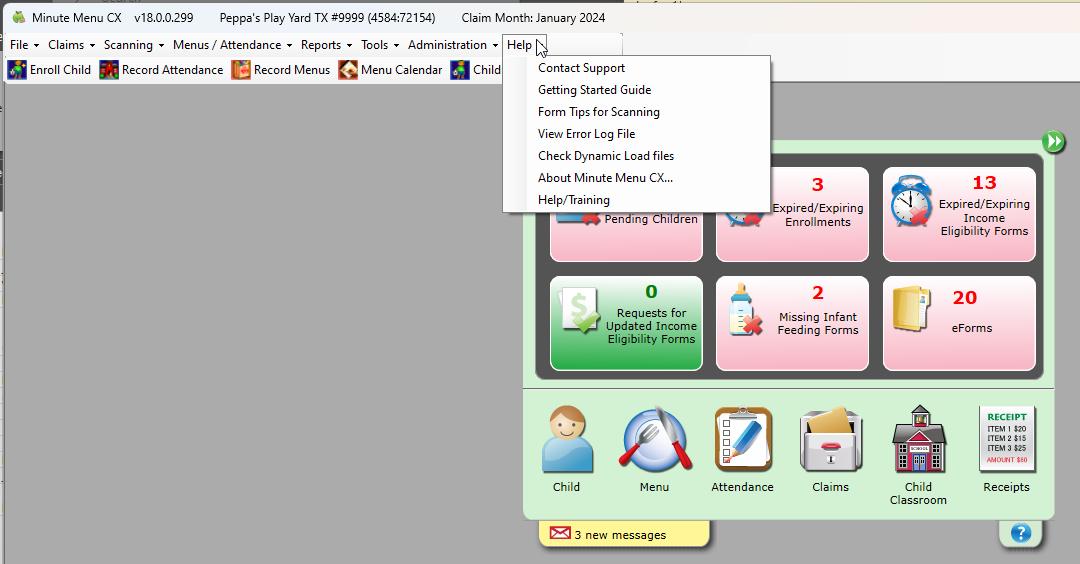The height and width of the screenshot is (564, 1080).
Task: Click the Record Attendance toolbar icon
Action: [109, 70]
